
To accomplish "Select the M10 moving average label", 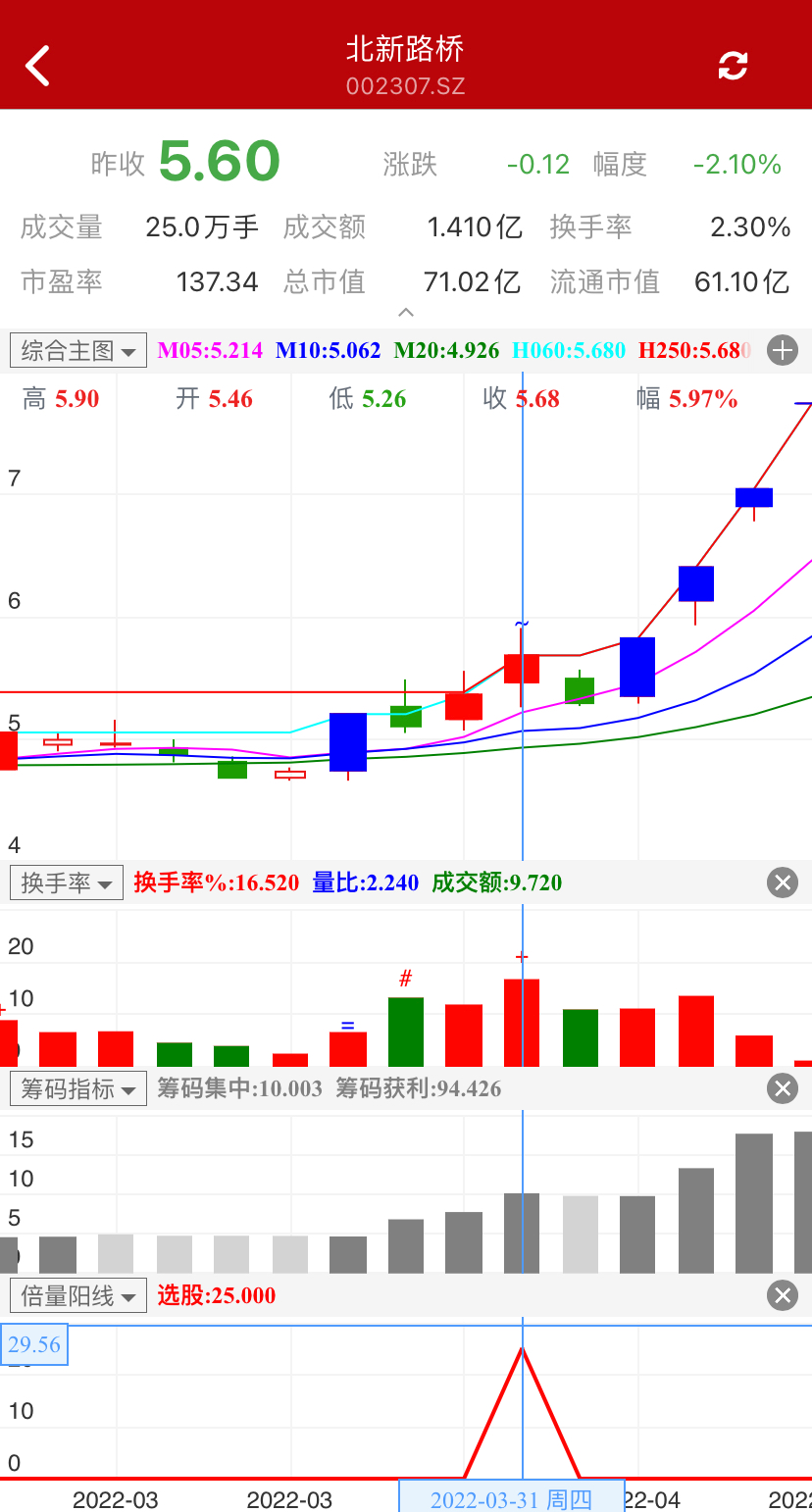I will [x=328, y=350].
